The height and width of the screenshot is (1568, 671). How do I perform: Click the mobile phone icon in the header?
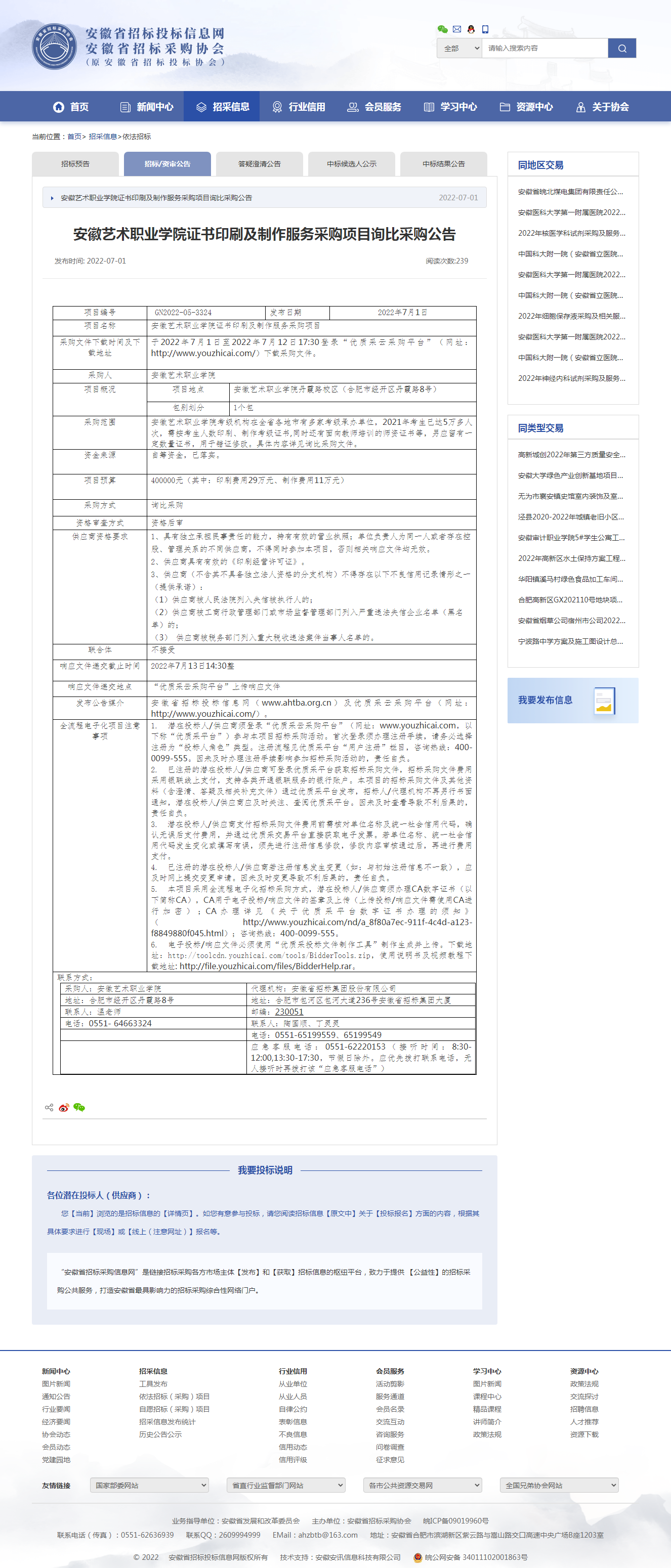[x=485, y=29]
